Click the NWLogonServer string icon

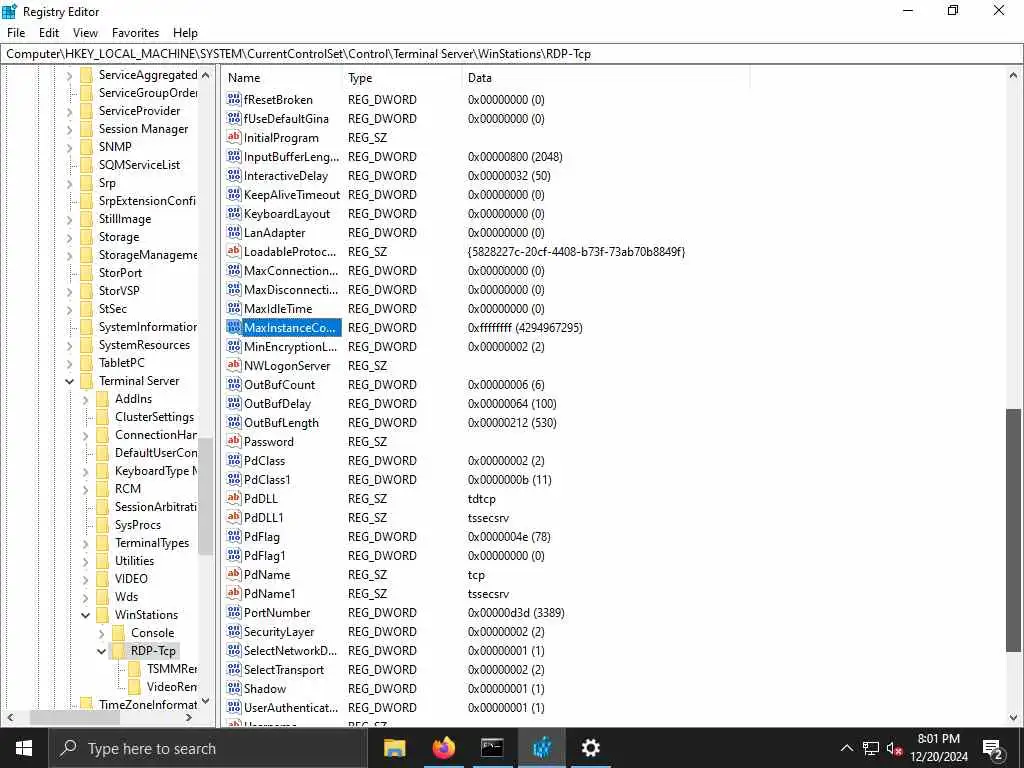tap(234, 365)
